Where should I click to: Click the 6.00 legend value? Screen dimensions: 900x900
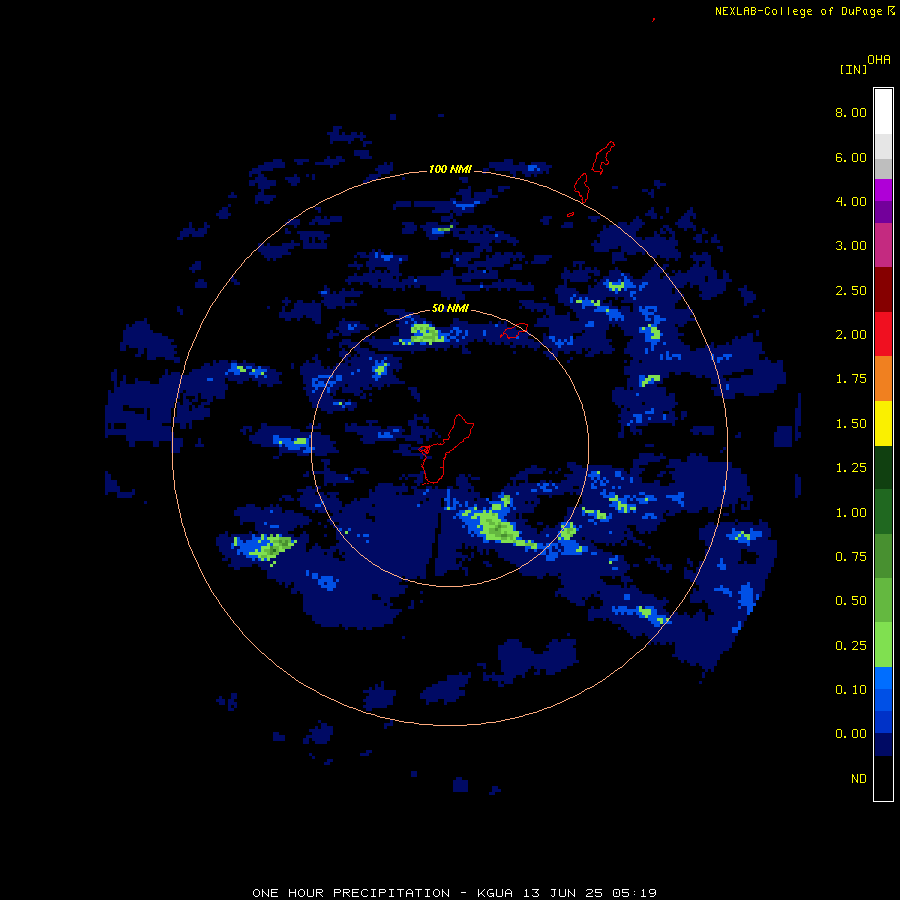851,157
